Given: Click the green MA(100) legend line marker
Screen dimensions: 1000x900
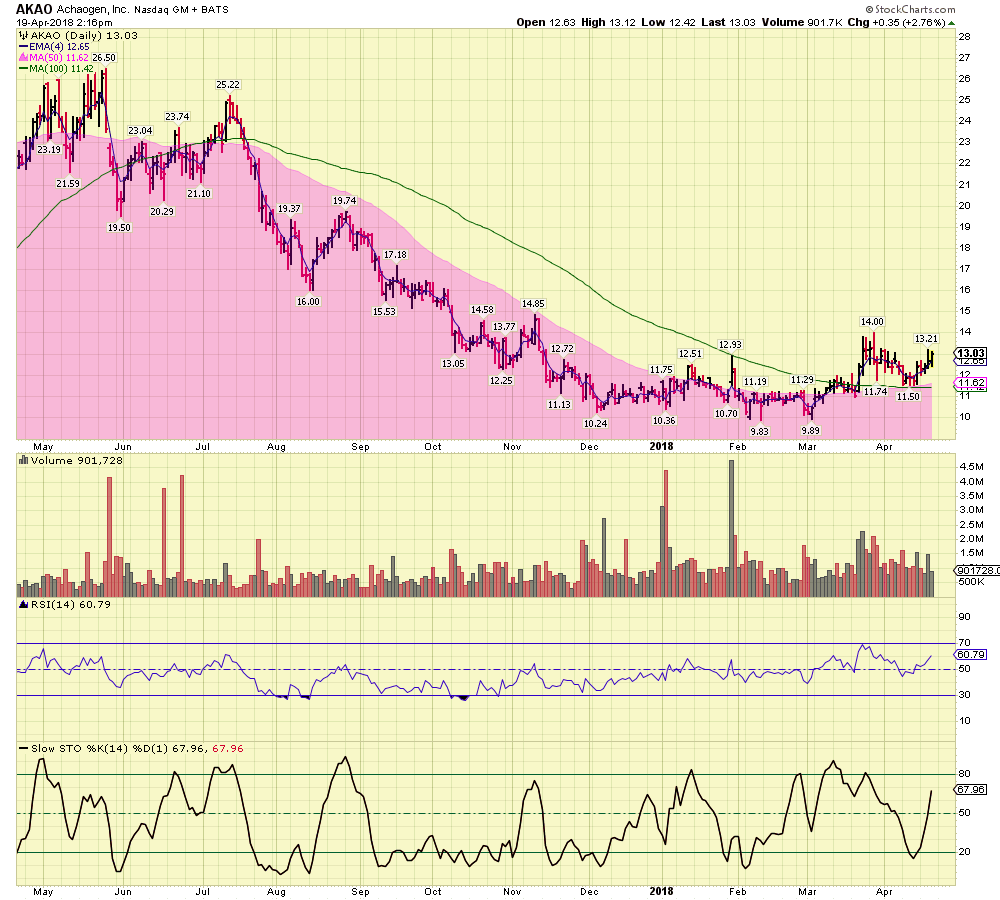Looking at the screenshot, I should [x=22, y=70].
